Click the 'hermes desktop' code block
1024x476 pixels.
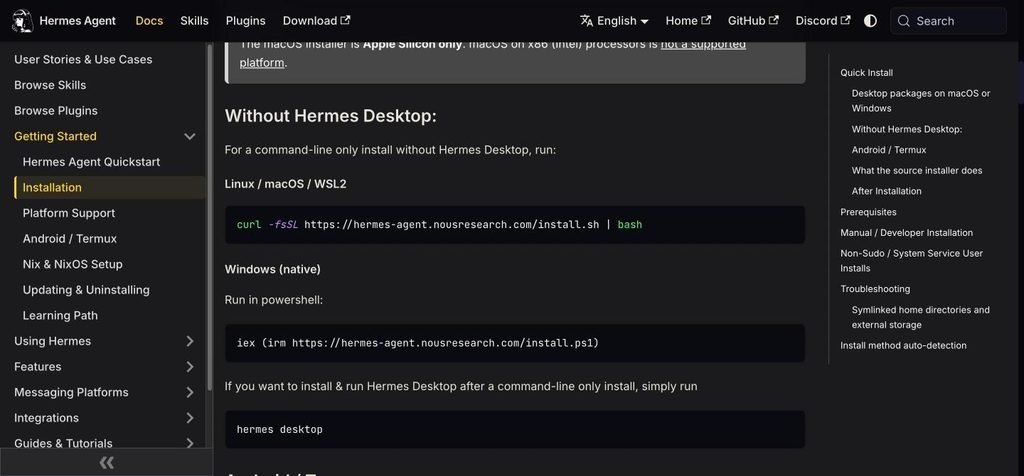click(515, 429)
